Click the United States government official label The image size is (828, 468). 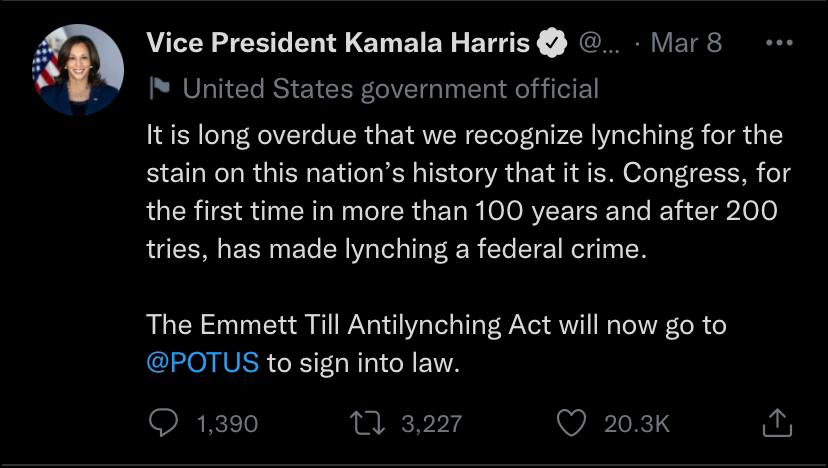pos(391,89)
